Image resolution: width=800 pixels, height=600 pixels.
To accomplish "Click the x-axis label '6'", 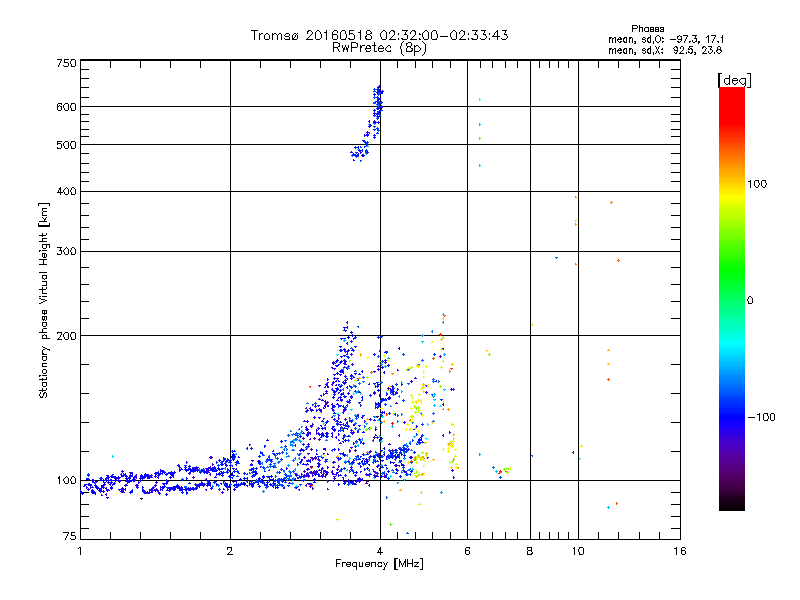I will coord(467,551).
